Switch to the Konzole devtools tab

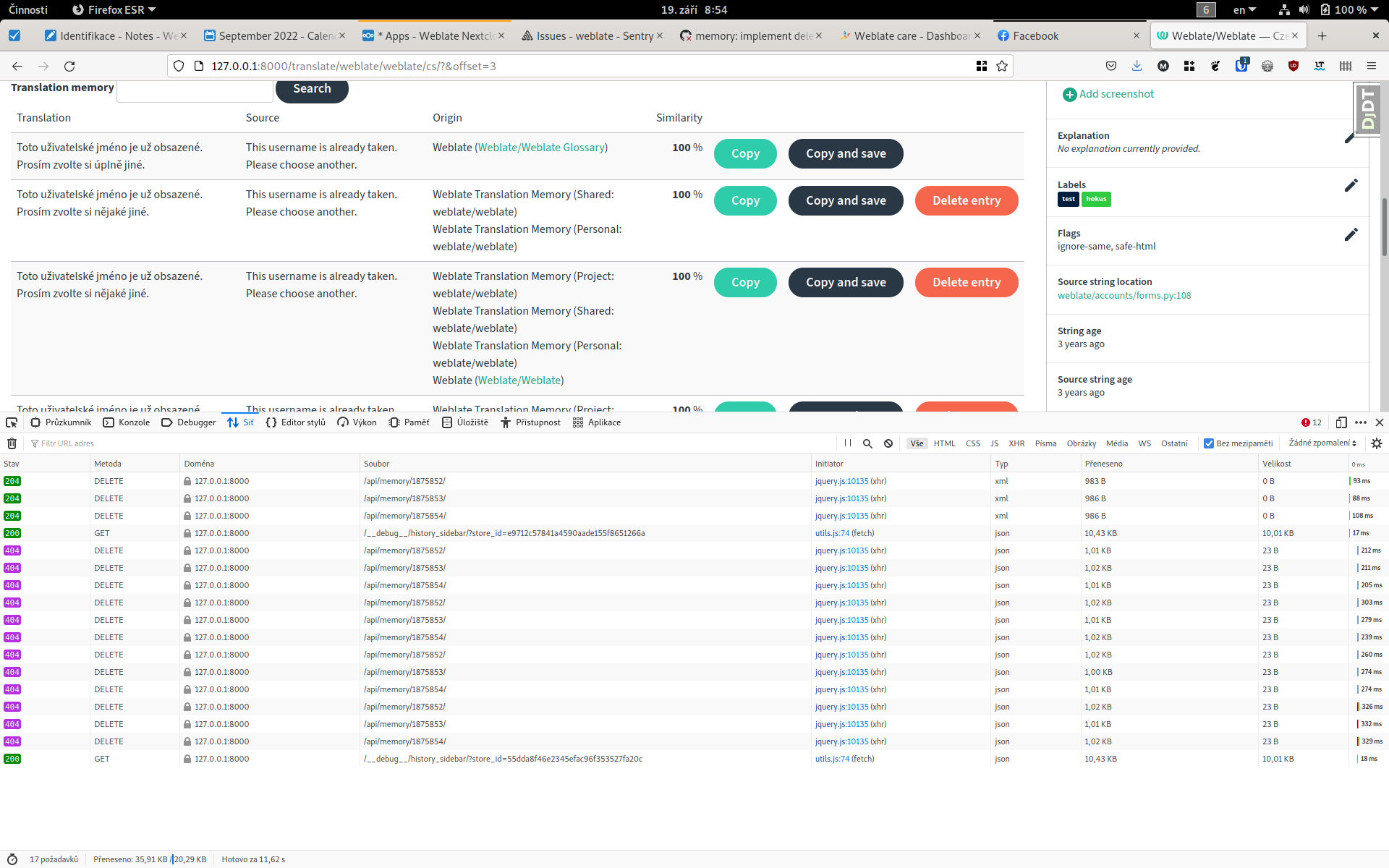127,422
